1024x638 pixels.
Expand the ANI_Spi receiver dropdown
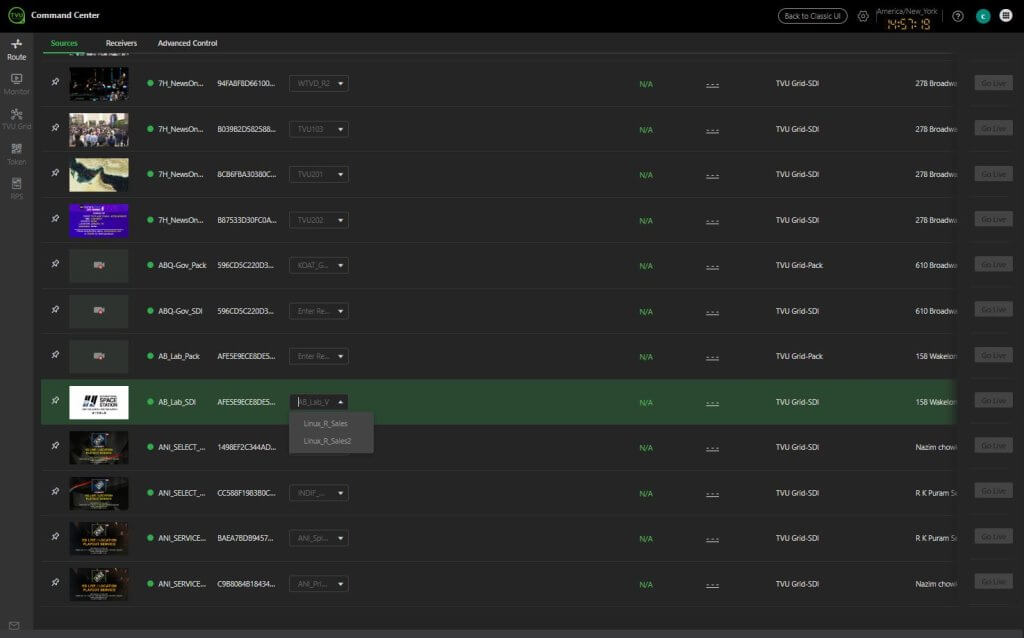(x=319, y=538)
